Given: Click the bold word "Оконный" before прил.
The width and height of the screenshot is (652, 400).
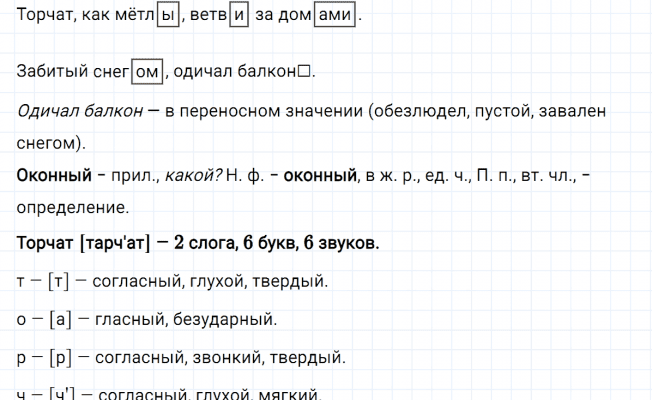Looking at the screenshot, I should tap(51, 177).
